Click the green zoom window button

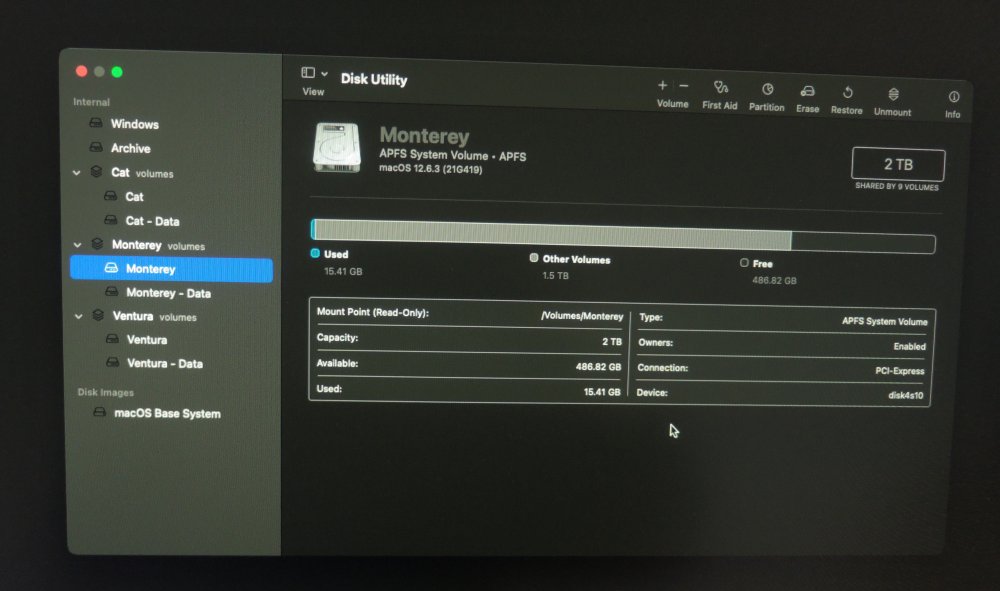pyautogui.click(x=117, y=72)
